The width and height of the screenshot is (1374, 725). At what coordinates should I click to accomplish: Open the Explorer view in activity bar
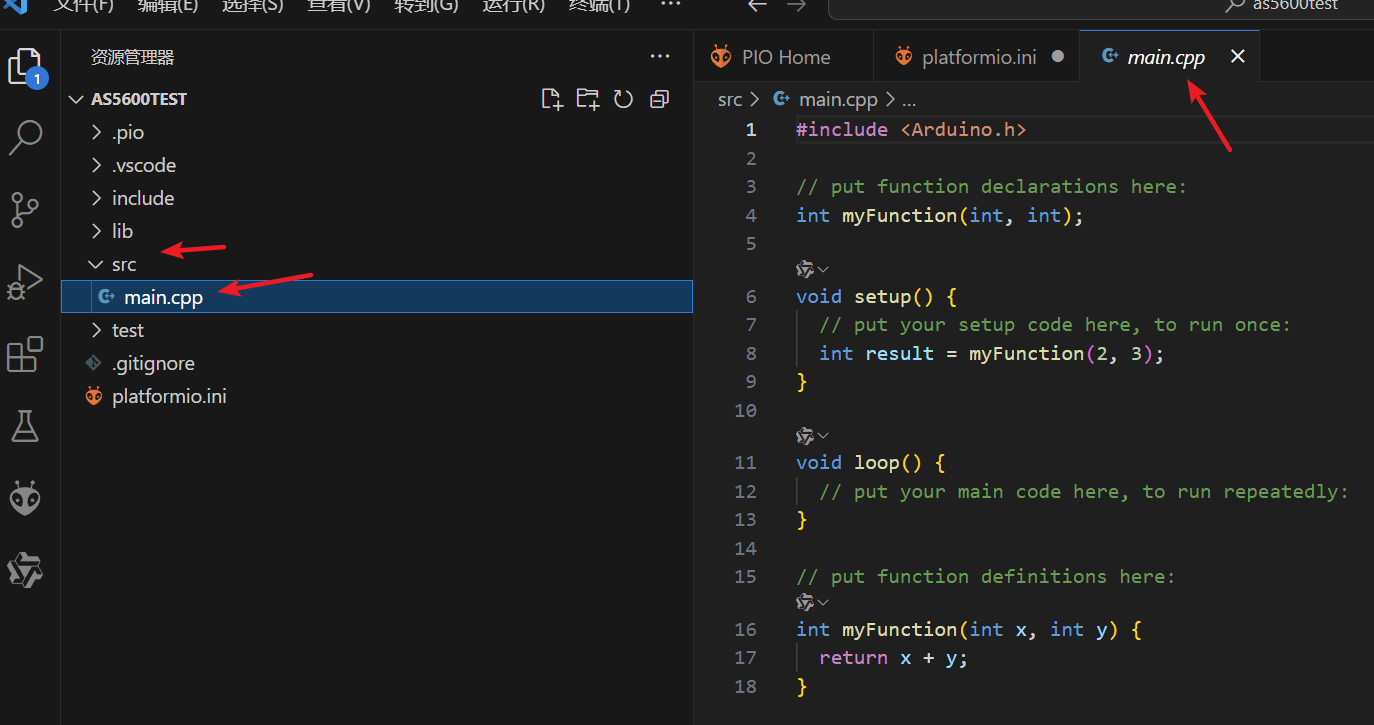coord(25,67)
